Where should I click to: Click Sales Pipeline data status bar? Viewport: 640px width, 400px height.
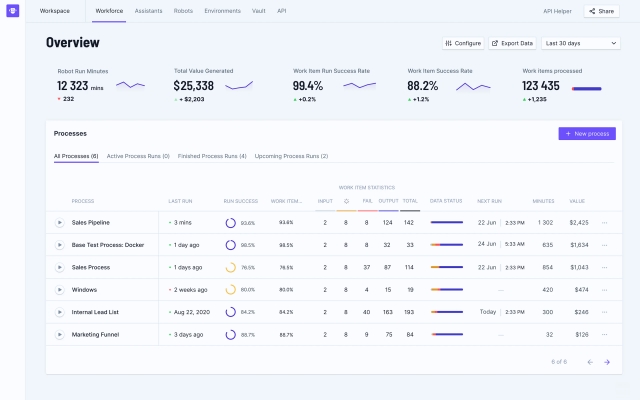pos(446,222)
